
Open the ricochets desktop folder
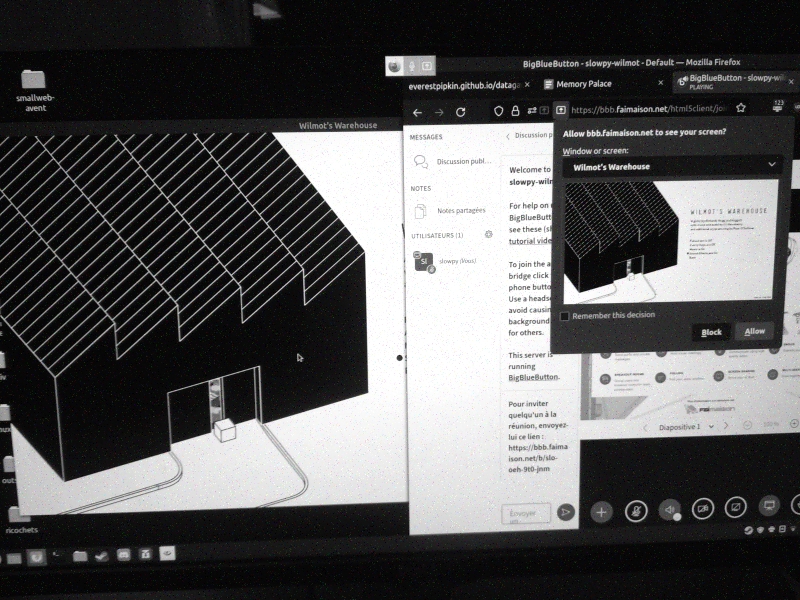(x=20, y=520)
